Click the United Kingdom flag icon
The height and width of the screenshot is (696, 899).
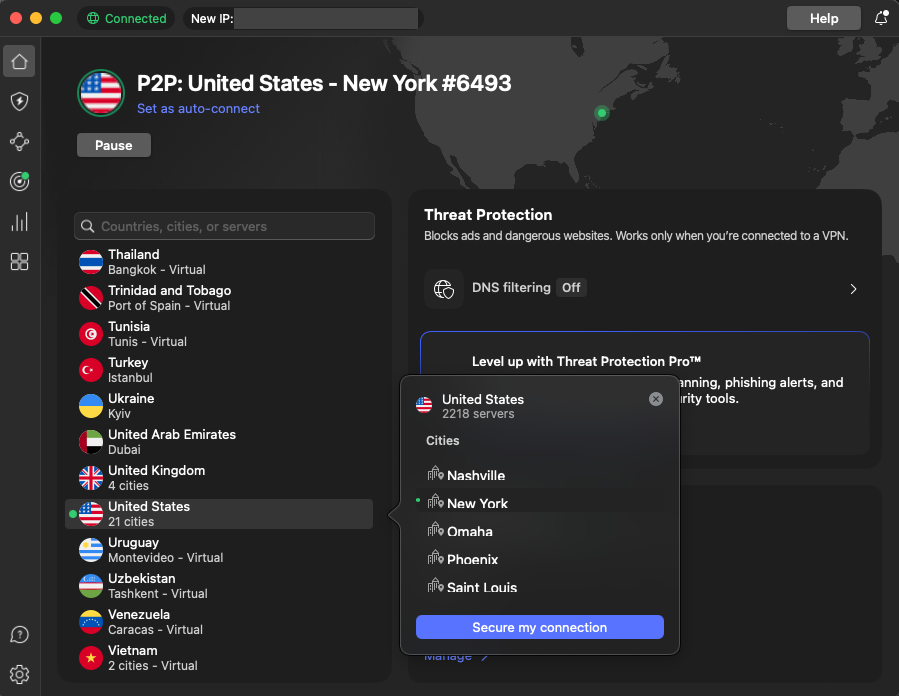pyautogui.click(x=91, y=478)
